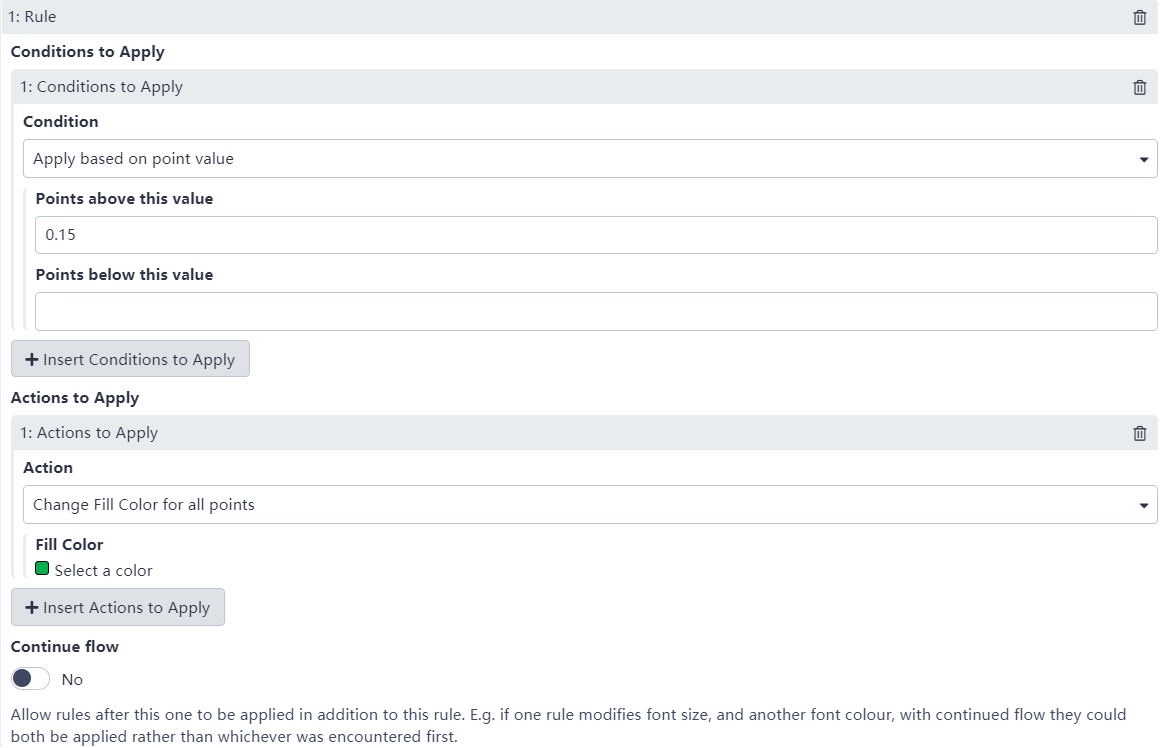The width and height of the screenshot is (1163, 748).
Task: Click caret arrow of 'Apply based on point value'
Action: point(1144,160)
